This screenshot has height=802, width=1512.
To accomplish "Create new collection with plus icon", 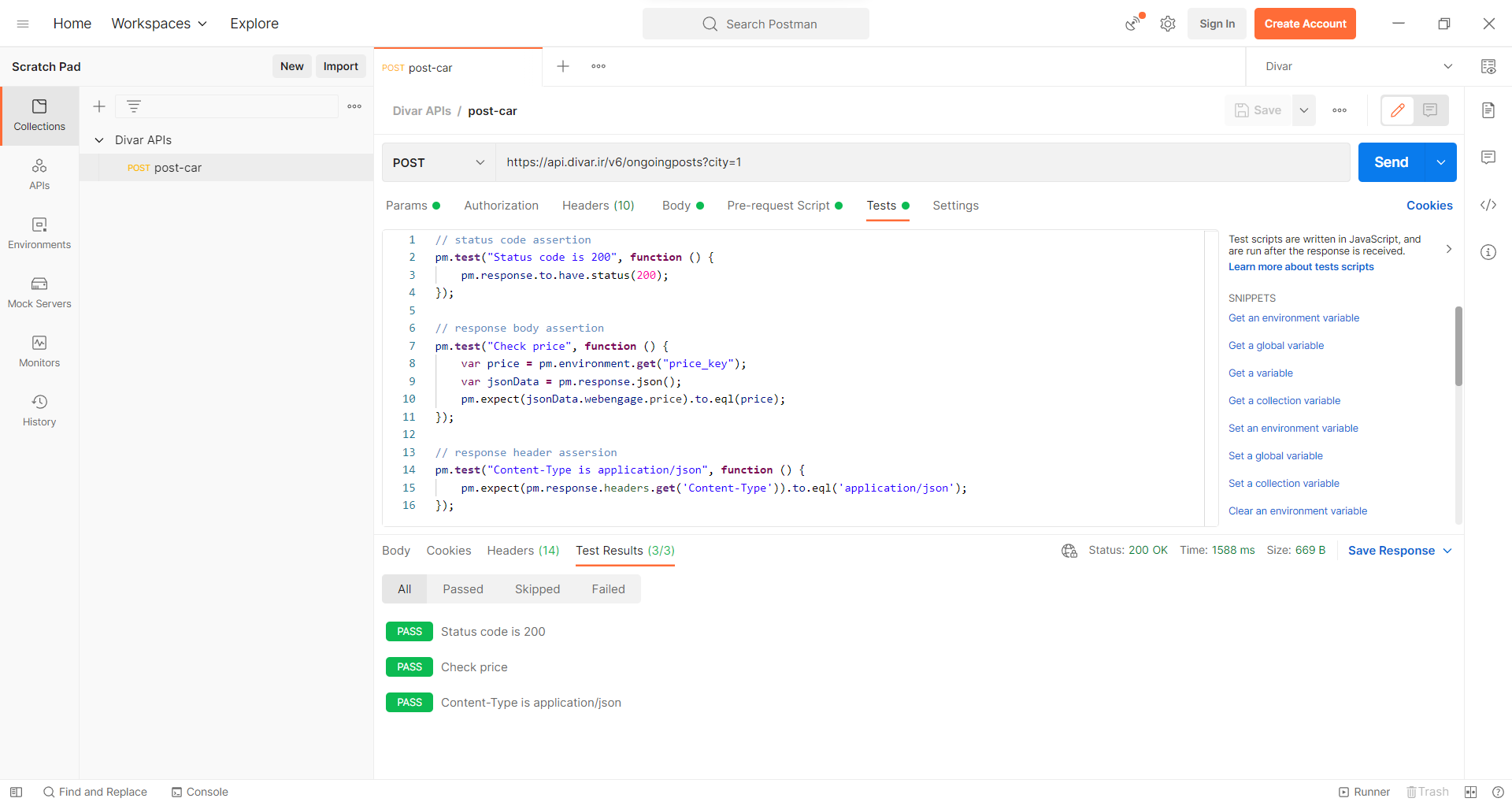I will [99, 106].
